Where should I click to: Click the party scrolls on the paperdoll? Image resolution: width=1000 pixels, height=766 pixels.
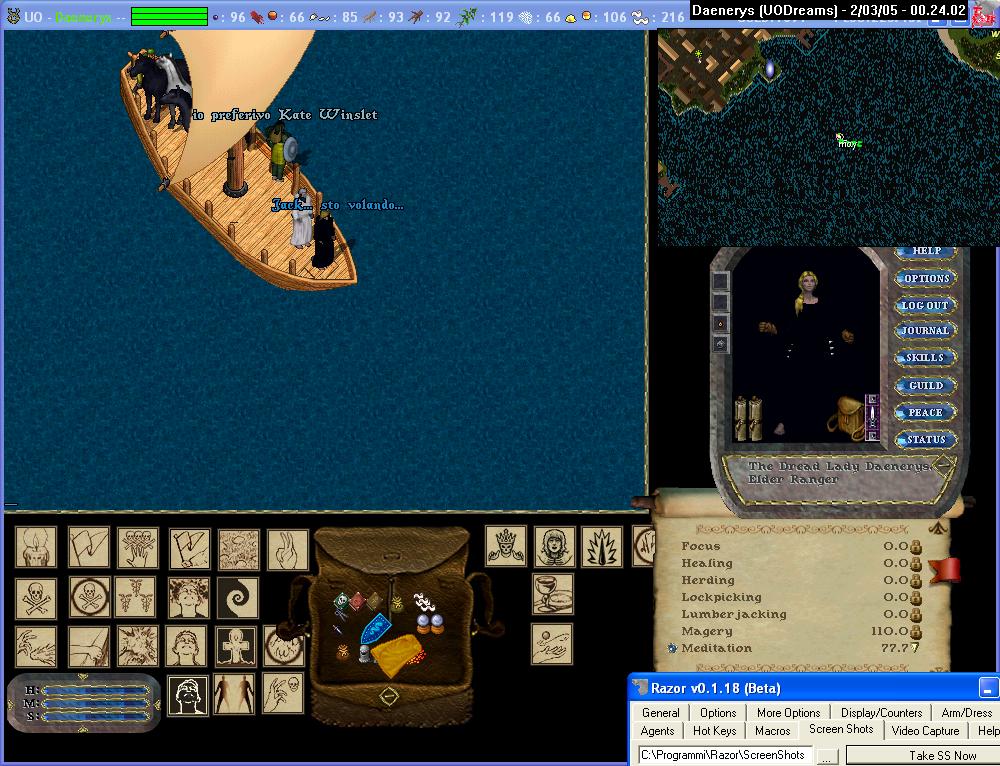pyautogui.click(x=749, y=418)
